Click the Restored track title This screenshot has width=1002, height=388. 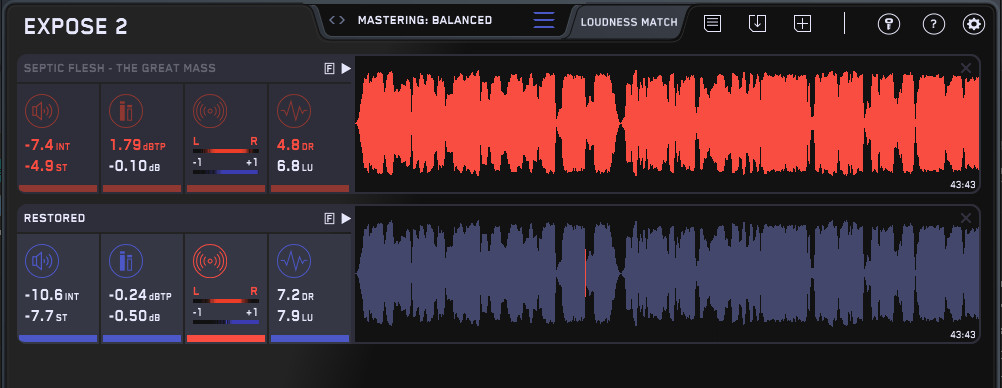54,219
